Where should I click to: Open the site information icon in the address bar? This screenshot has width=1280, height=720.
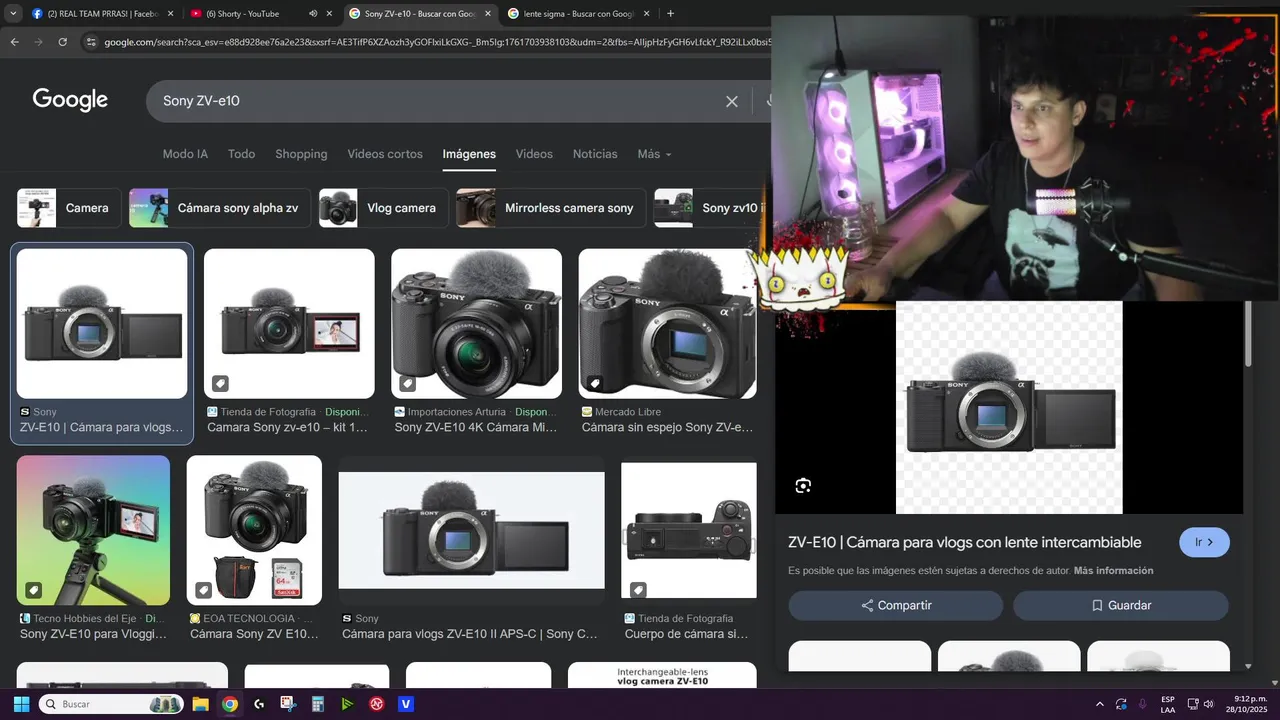[x=90, y=42]
